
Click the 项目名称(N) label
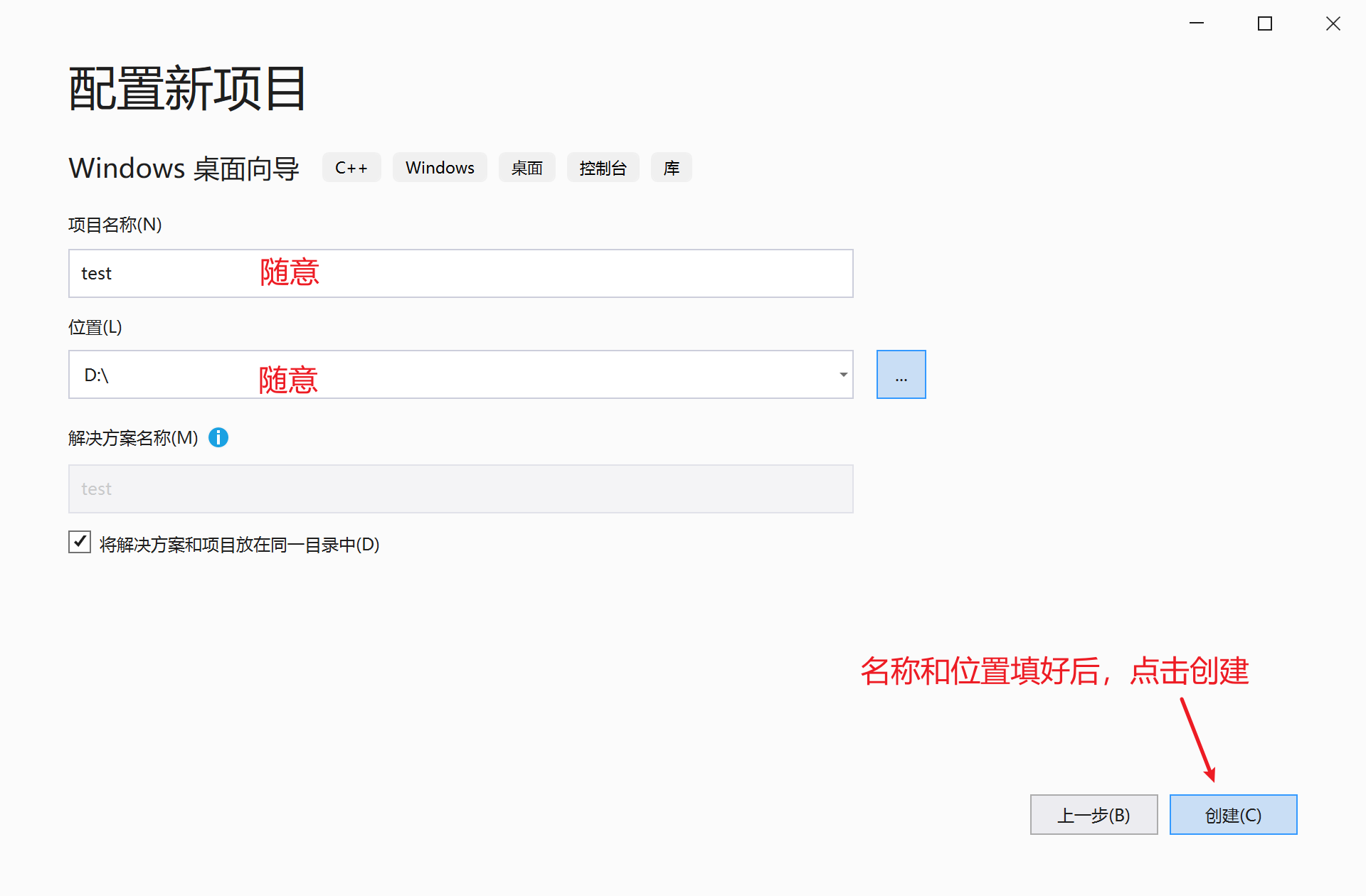tap(115, 225)
